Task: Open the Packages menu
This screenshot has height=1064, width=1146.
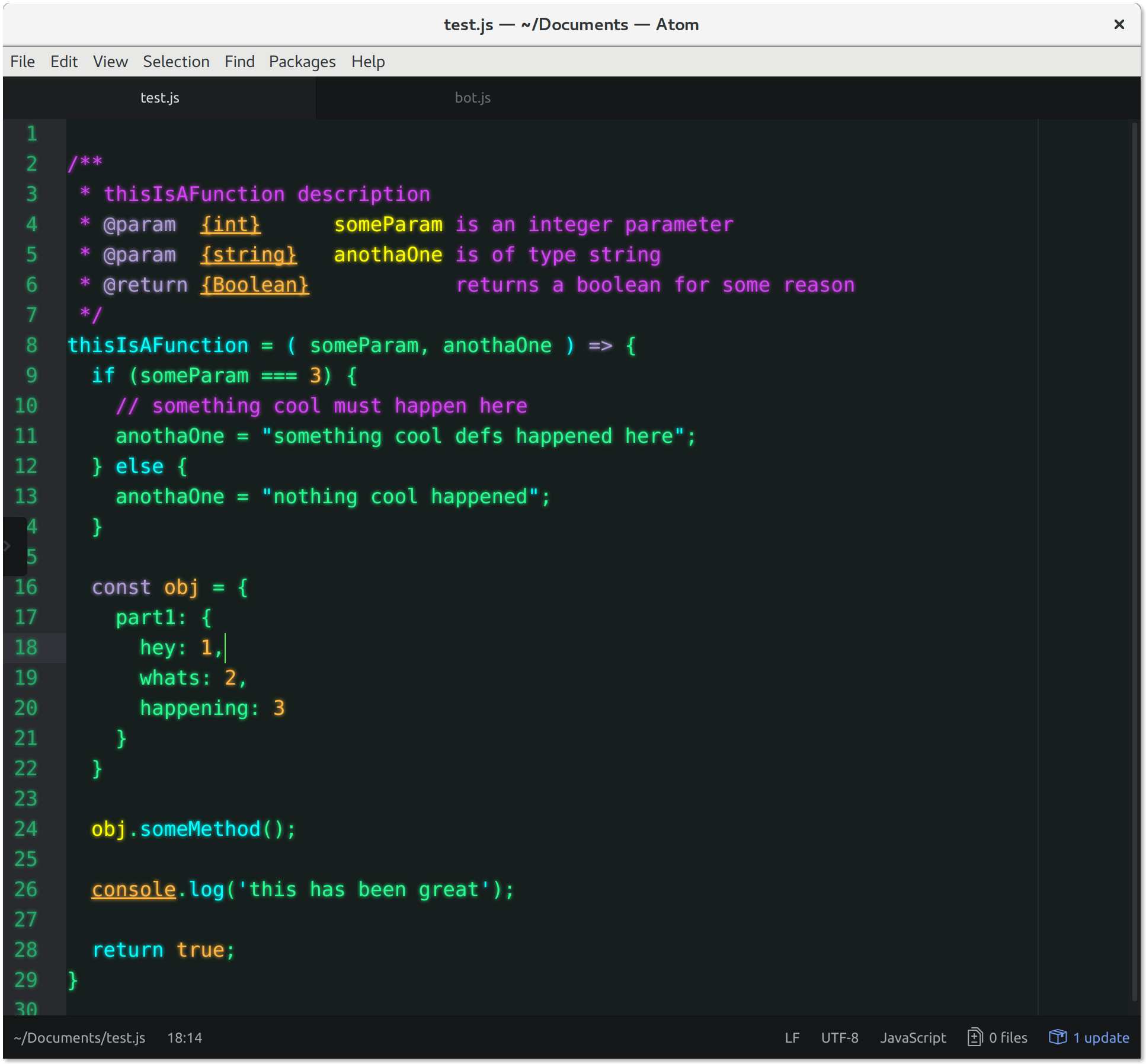Action: click(x=302, y=62)
